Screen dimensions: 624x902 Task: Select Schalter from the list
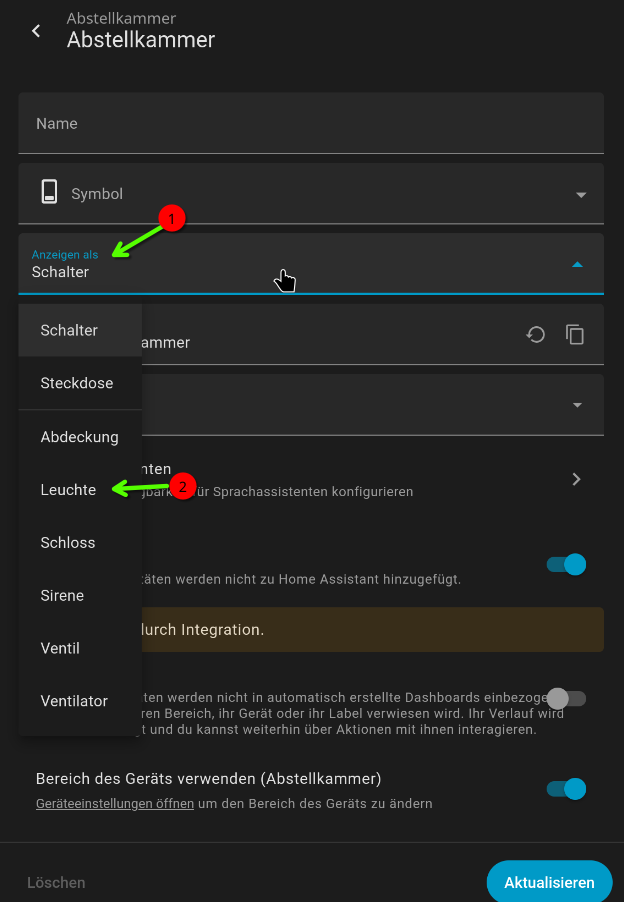(x=69, y=330)
